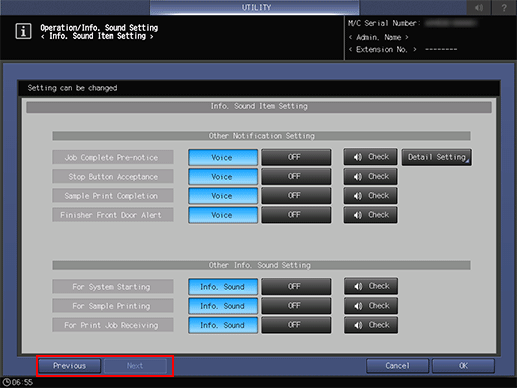Click the speaker icon in top bar
This screenshot has width=517, height=388.
pos(479,7)
